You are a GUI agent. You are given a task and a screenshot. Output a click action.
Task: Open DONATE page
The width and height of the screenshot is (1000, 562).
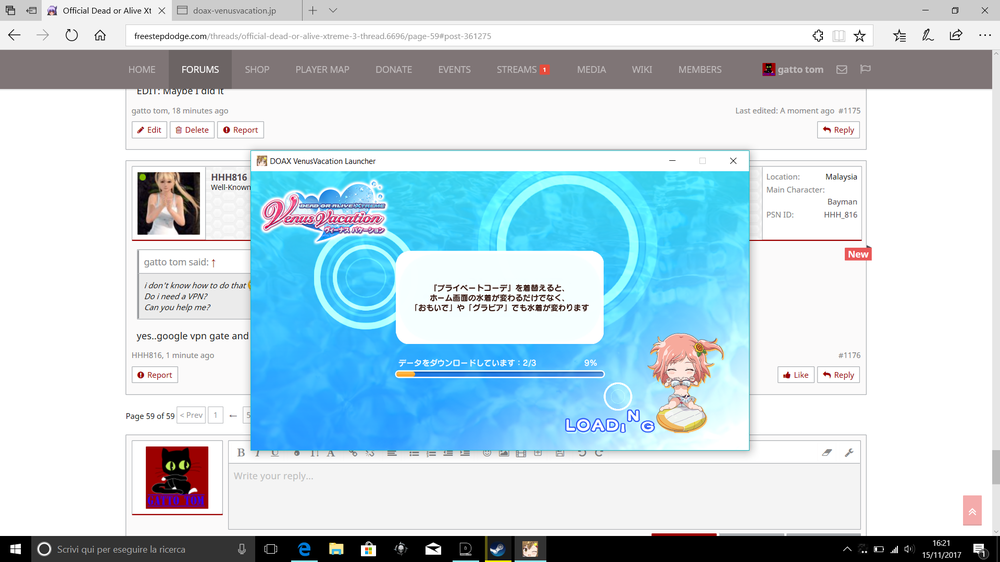coord(393,70)
